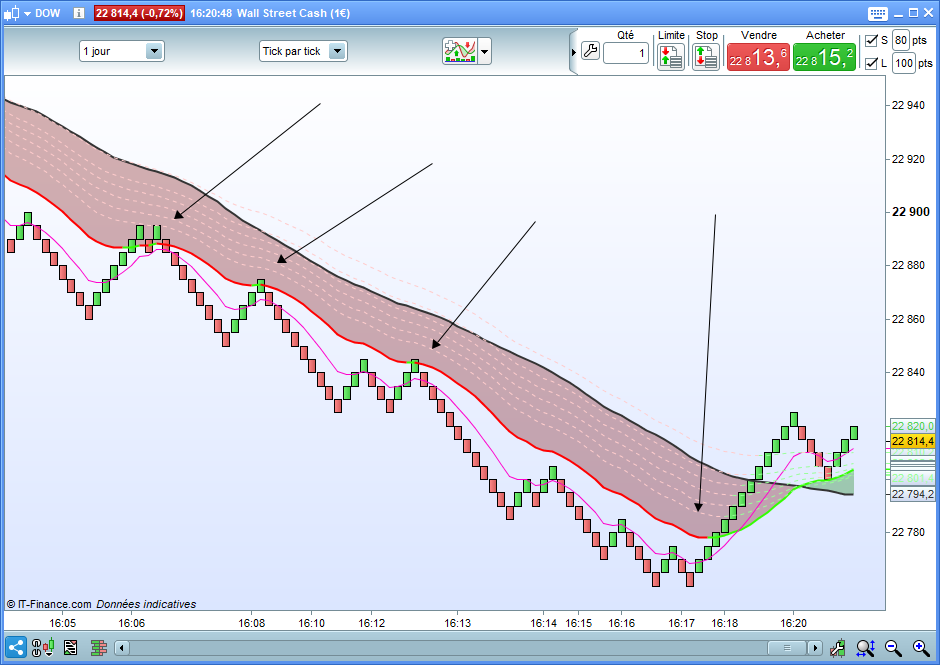Open the order list icon
The image size is (940, 665).
tap(71, 648)
